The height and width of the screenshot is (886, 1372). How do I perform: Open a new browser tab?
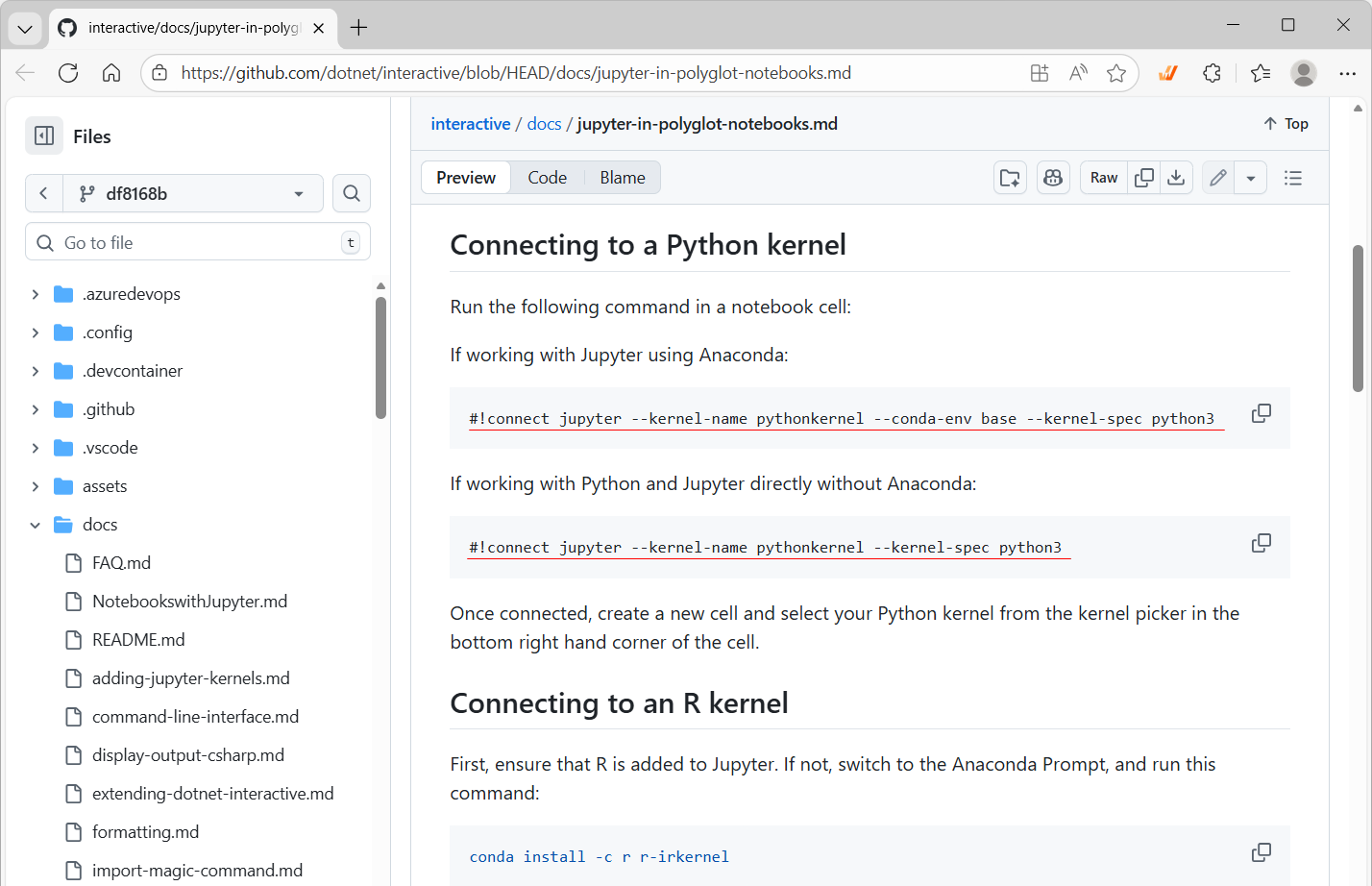358,28
